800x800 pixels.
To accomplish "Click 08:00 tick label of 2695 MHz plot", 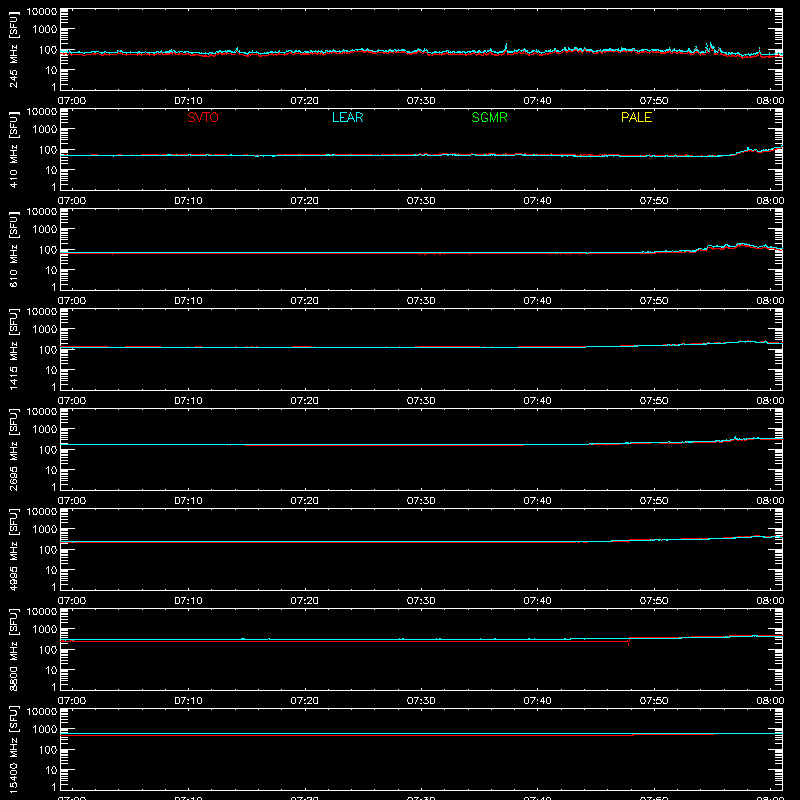I will click(x=770, y=501).
